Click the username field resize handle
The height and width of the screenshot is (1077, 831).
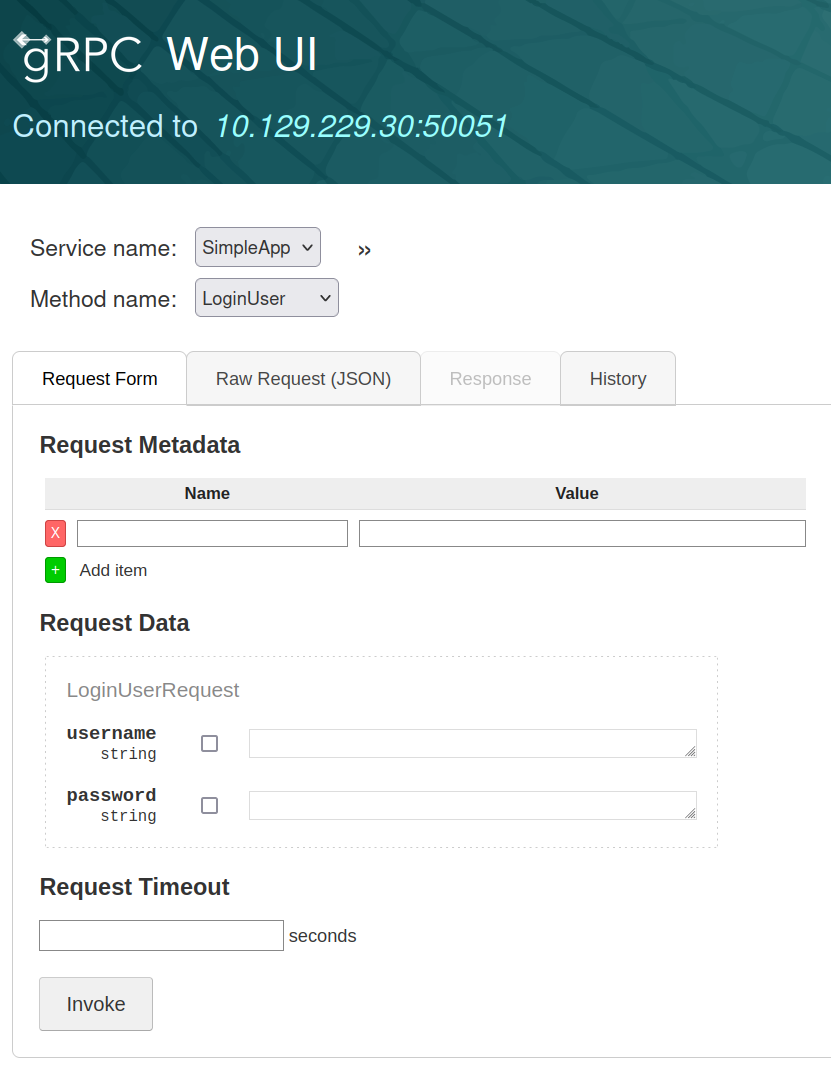[x=690, y=751]
